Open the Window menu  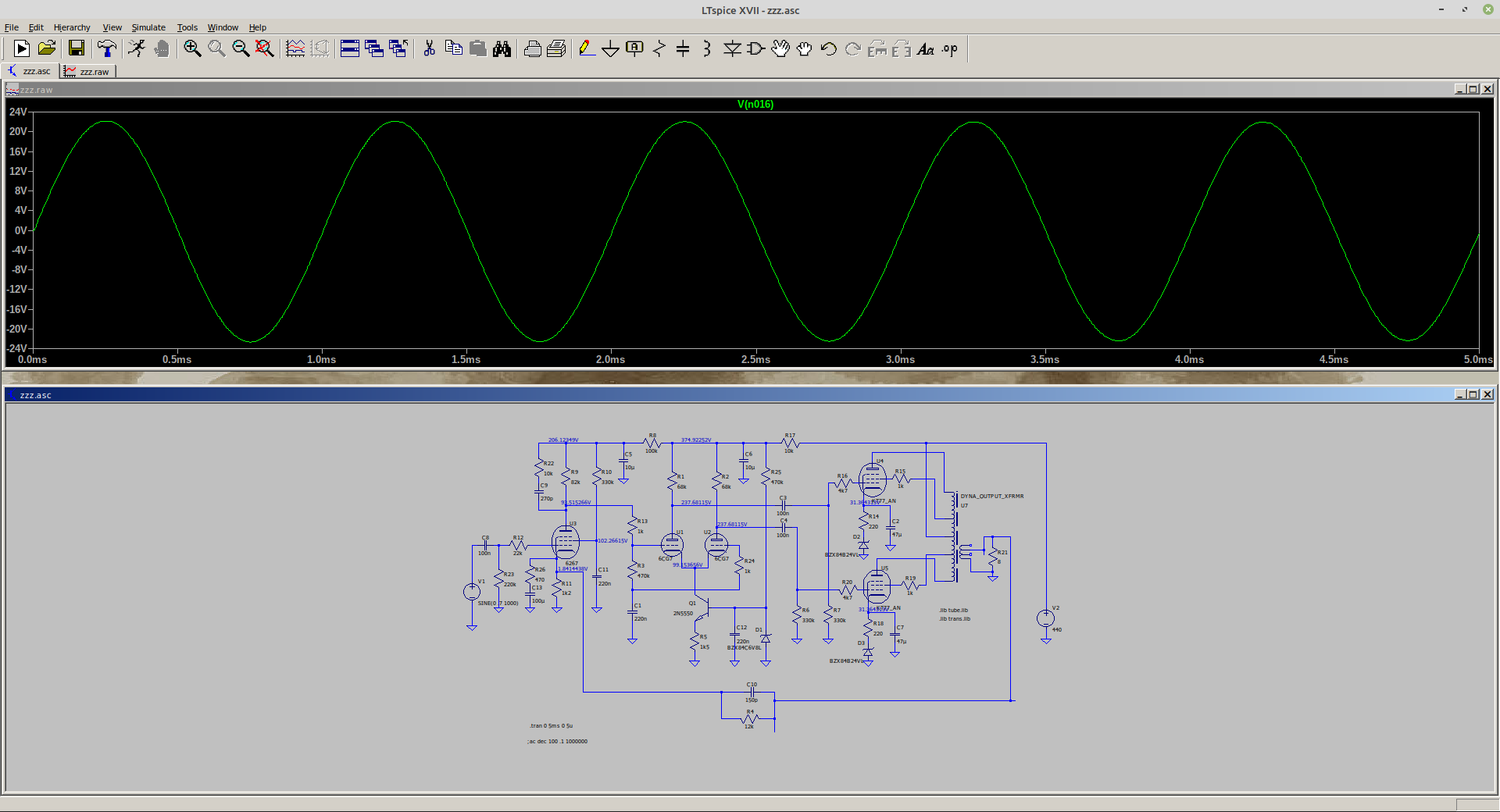[x=223, y=27]
